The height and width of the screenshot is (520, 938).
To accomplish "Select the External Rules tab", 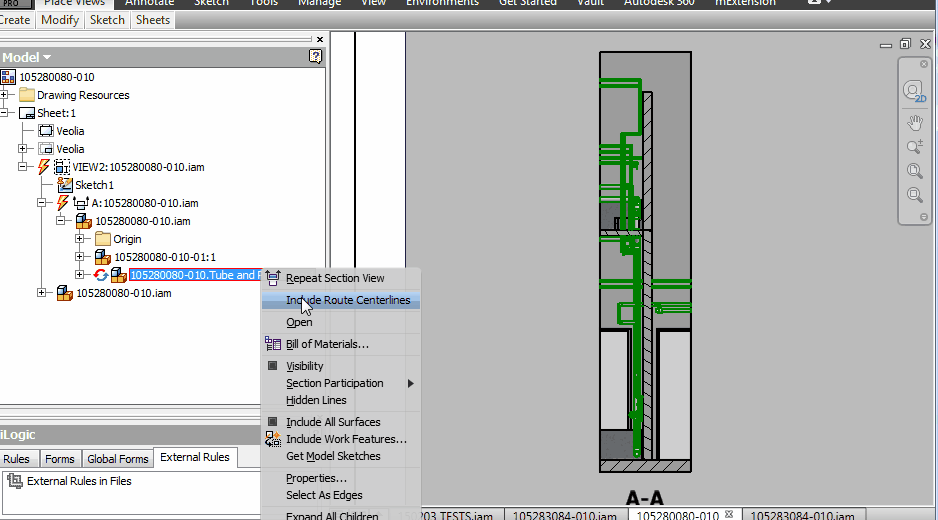I will [195, 457].
